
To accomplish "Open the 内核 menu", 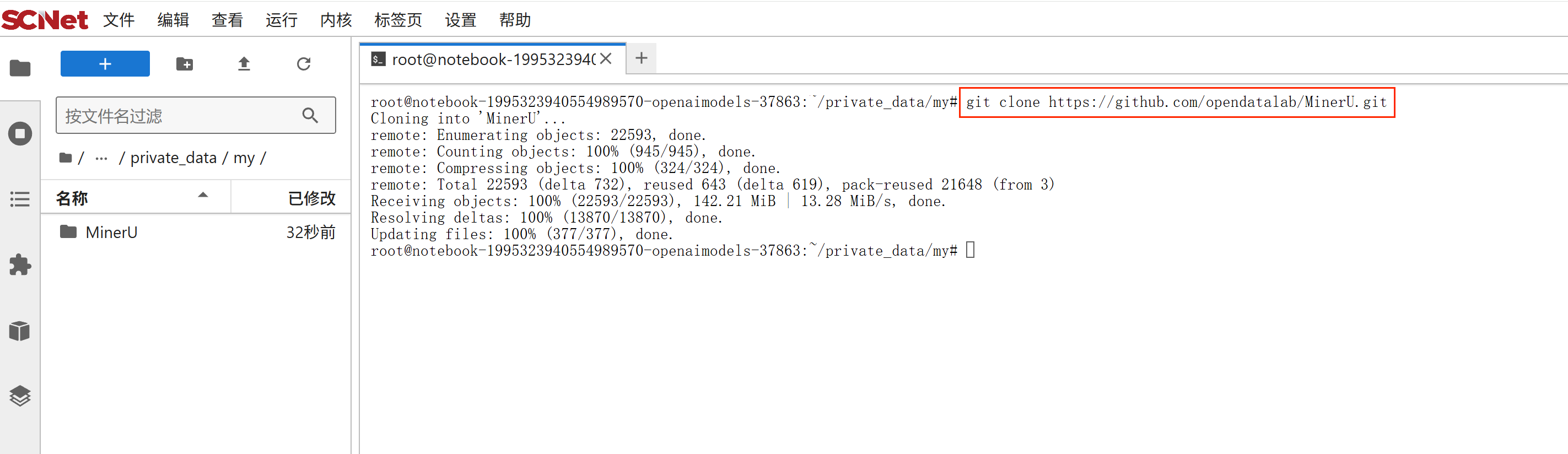I will [336, 20].
